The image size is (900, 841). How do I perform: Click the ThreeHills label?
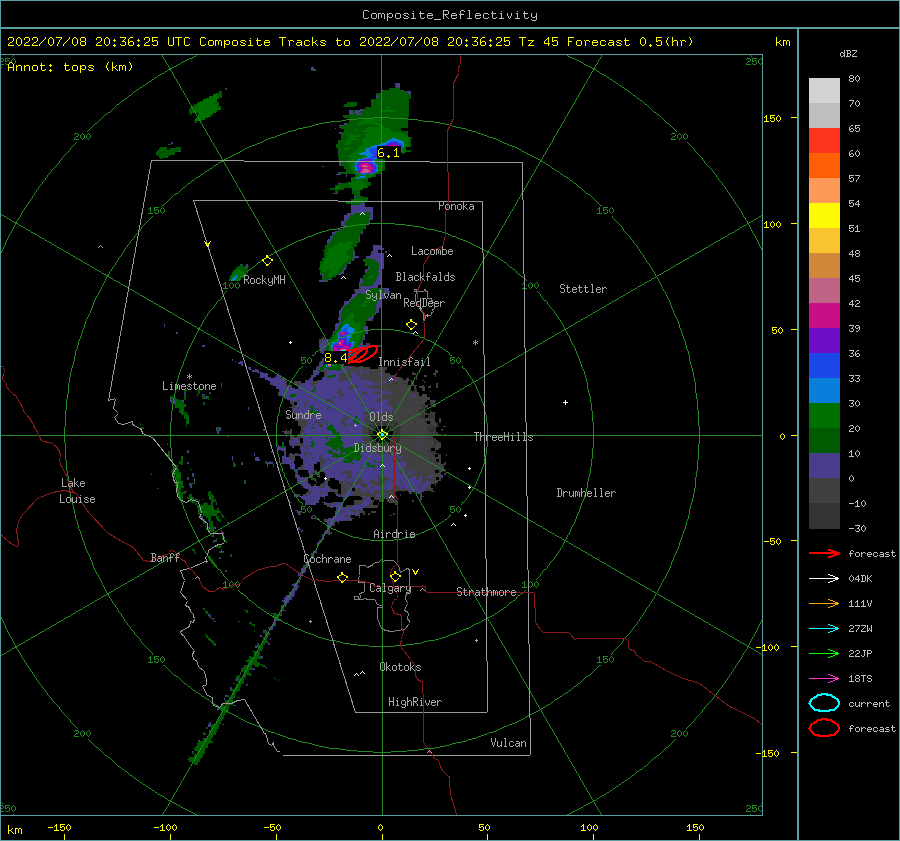(x=503, y=437)
